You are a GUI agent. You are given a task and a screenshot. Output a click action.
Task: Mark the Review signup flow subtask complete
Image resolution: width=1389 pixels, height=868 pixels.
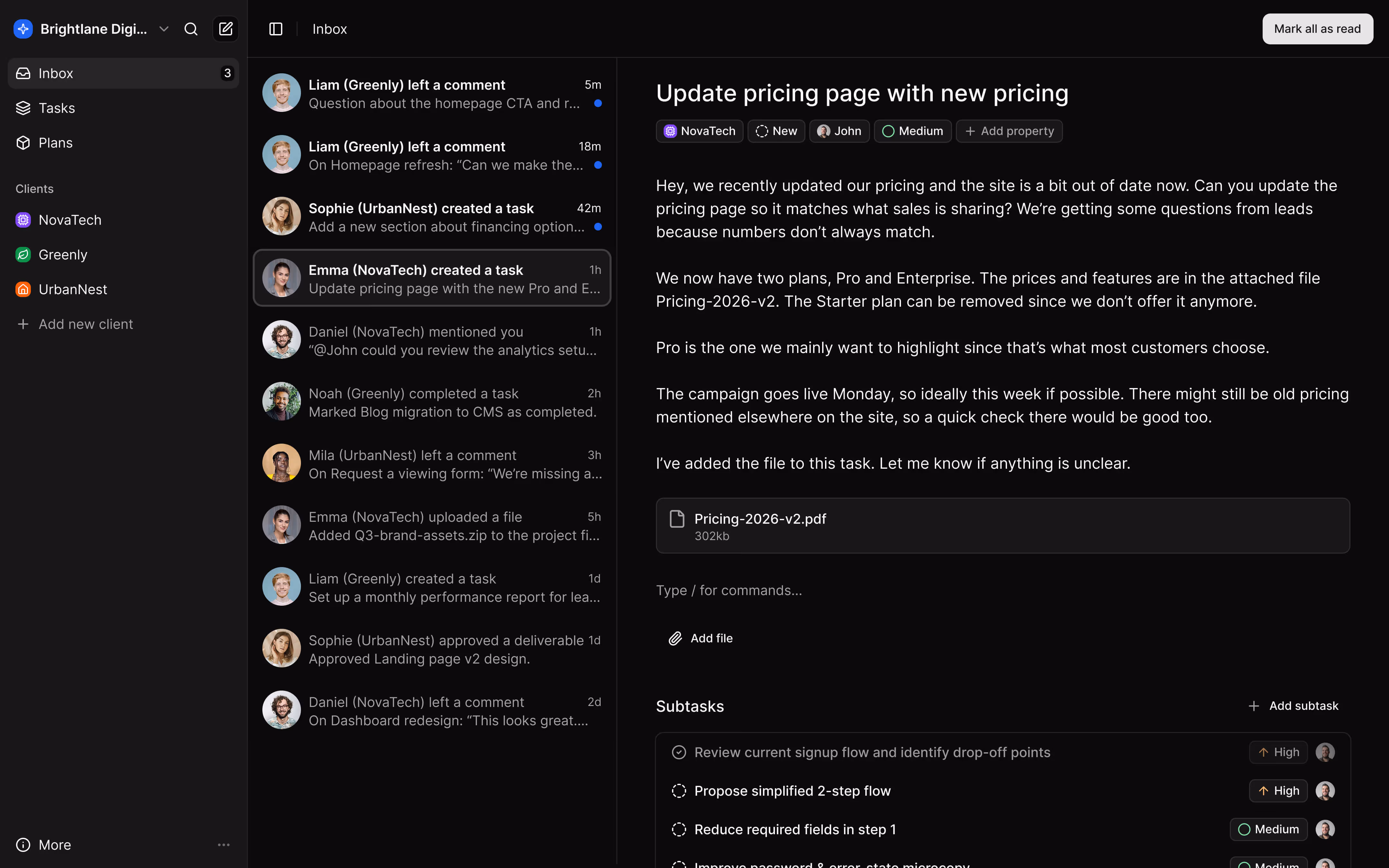pyautogui.click(x=679, y=752)
